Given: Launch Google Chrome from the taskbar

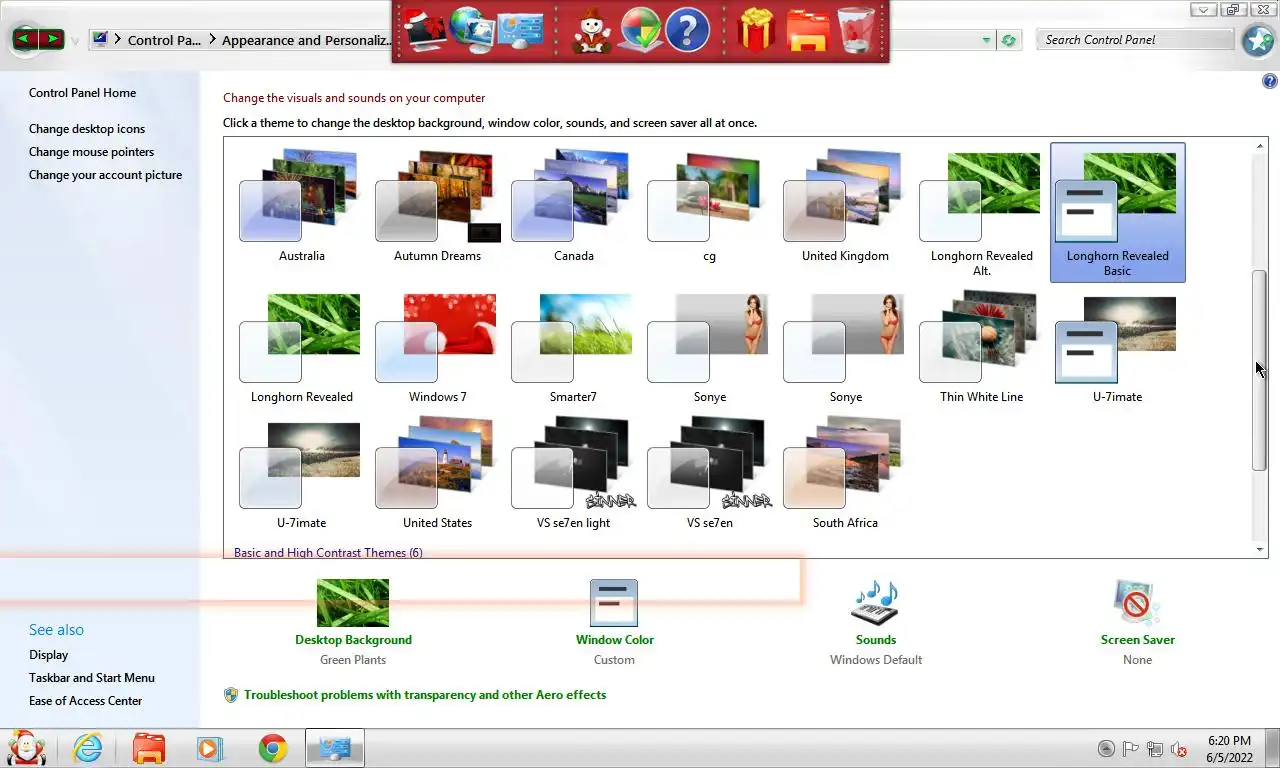Looking at the screenshot, I should point(273,748).
